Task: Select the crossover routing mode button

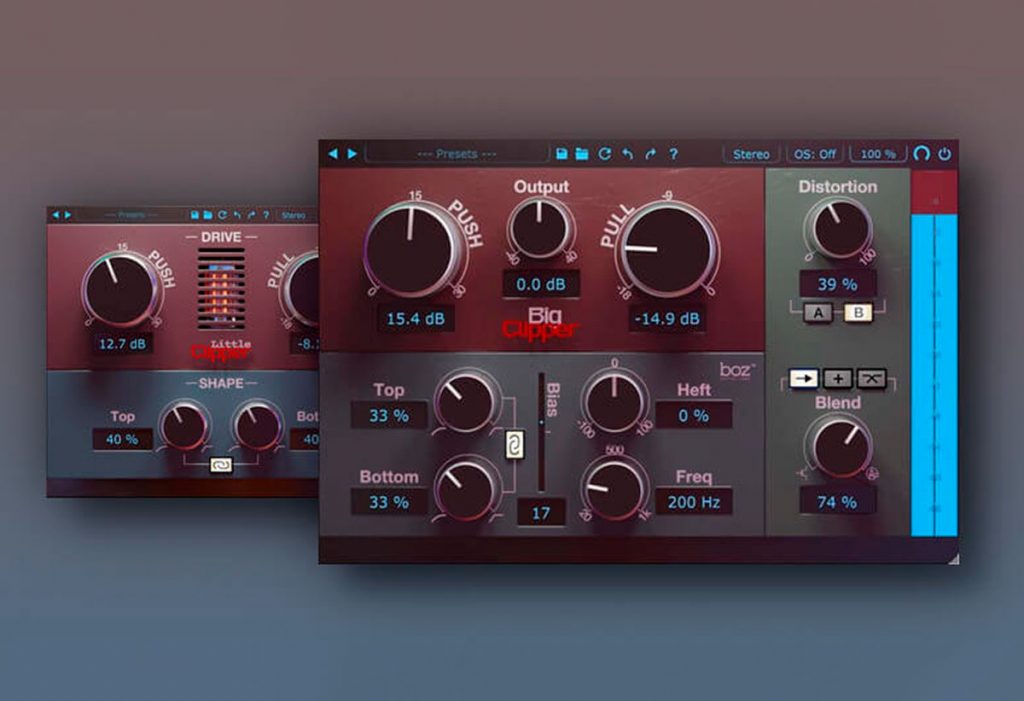Action: (x=872, y=378)
